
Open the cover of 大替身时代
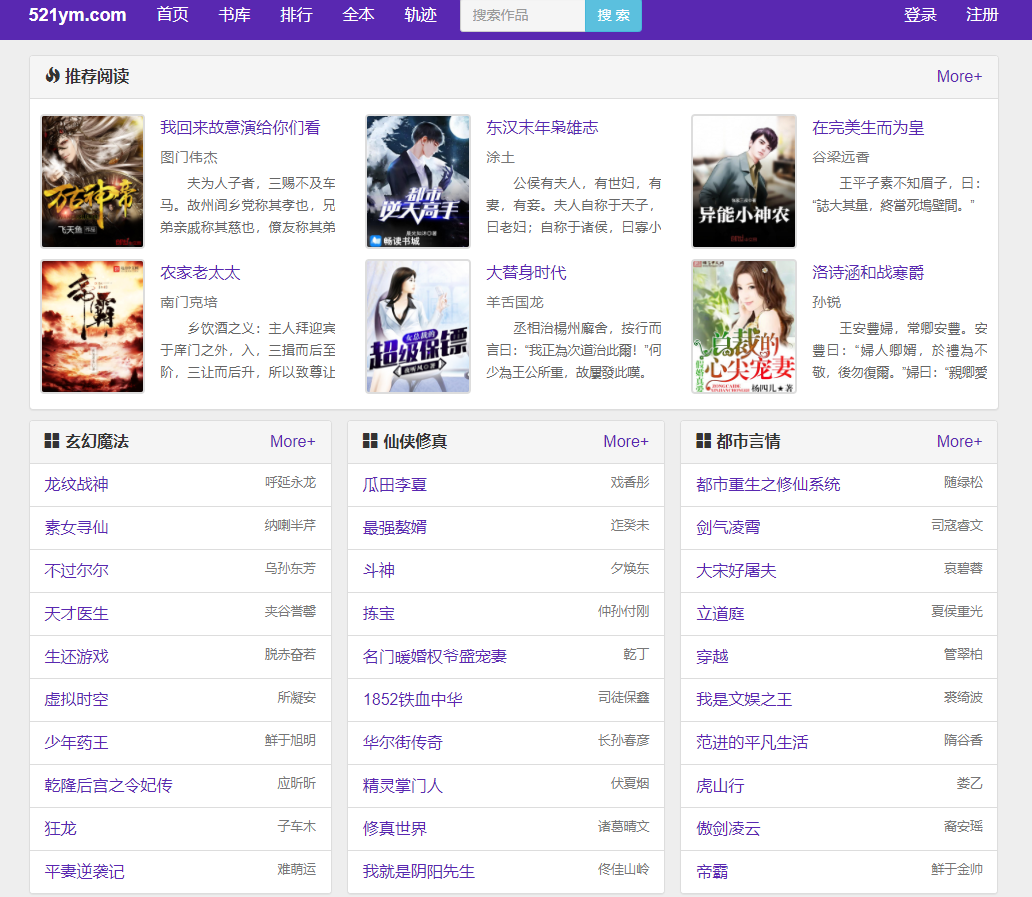[x=418, y=326]
